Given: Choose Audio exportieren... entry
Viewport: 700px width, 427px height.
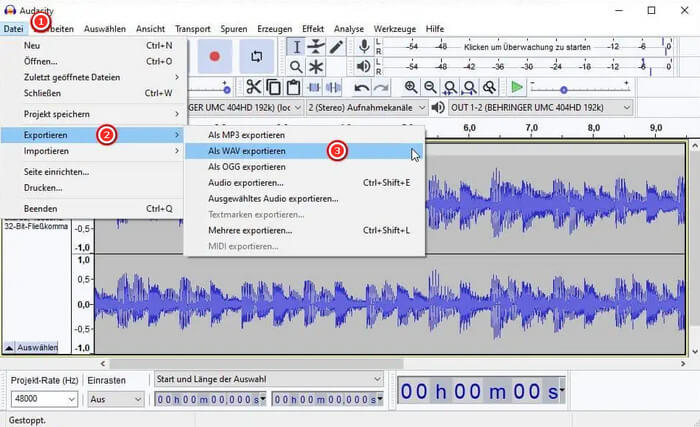Looking at the screenshot, I should [x=304, y=183].
